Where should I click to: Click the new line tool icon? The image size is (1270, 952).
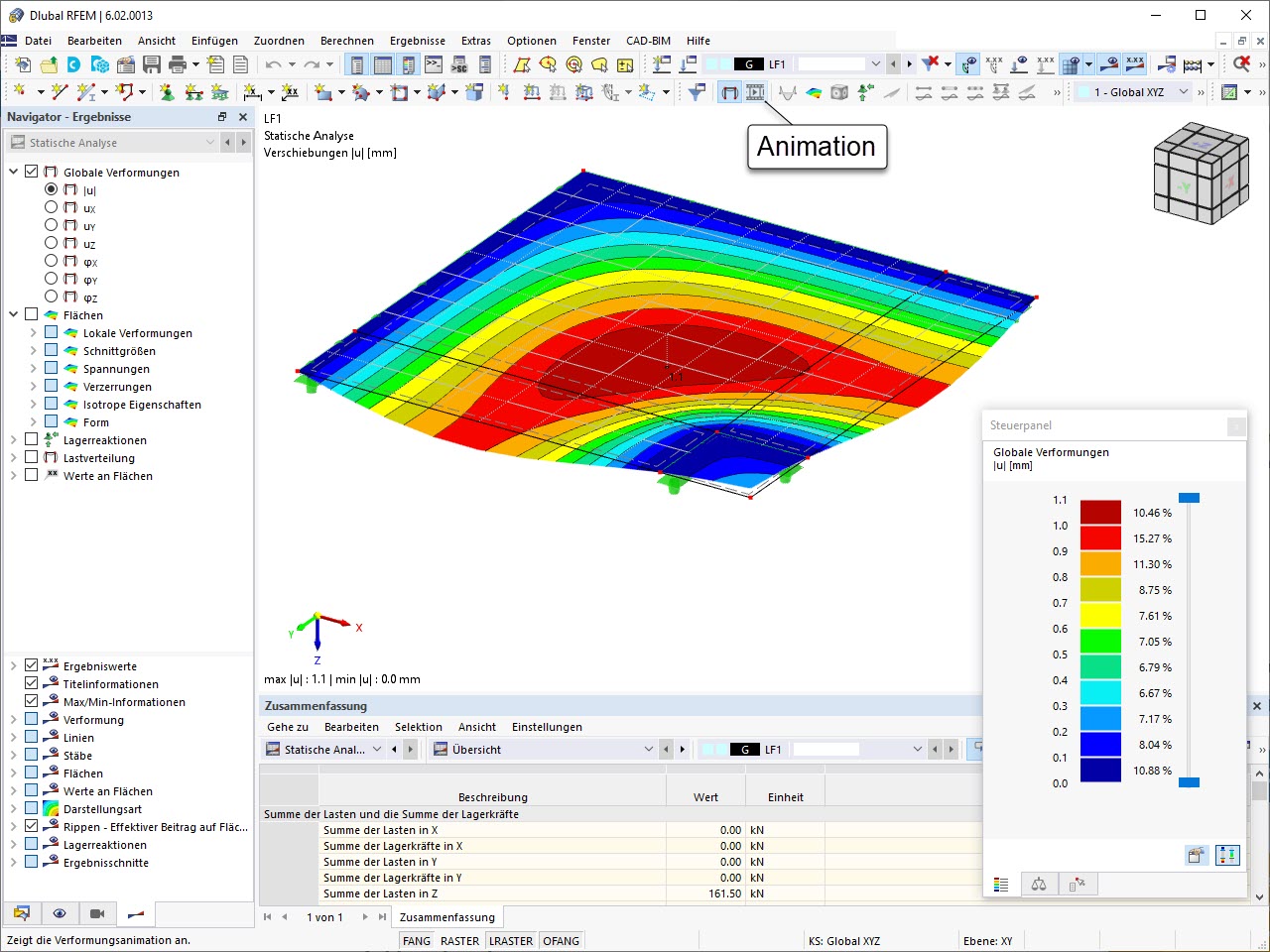(x=60, y=92)
